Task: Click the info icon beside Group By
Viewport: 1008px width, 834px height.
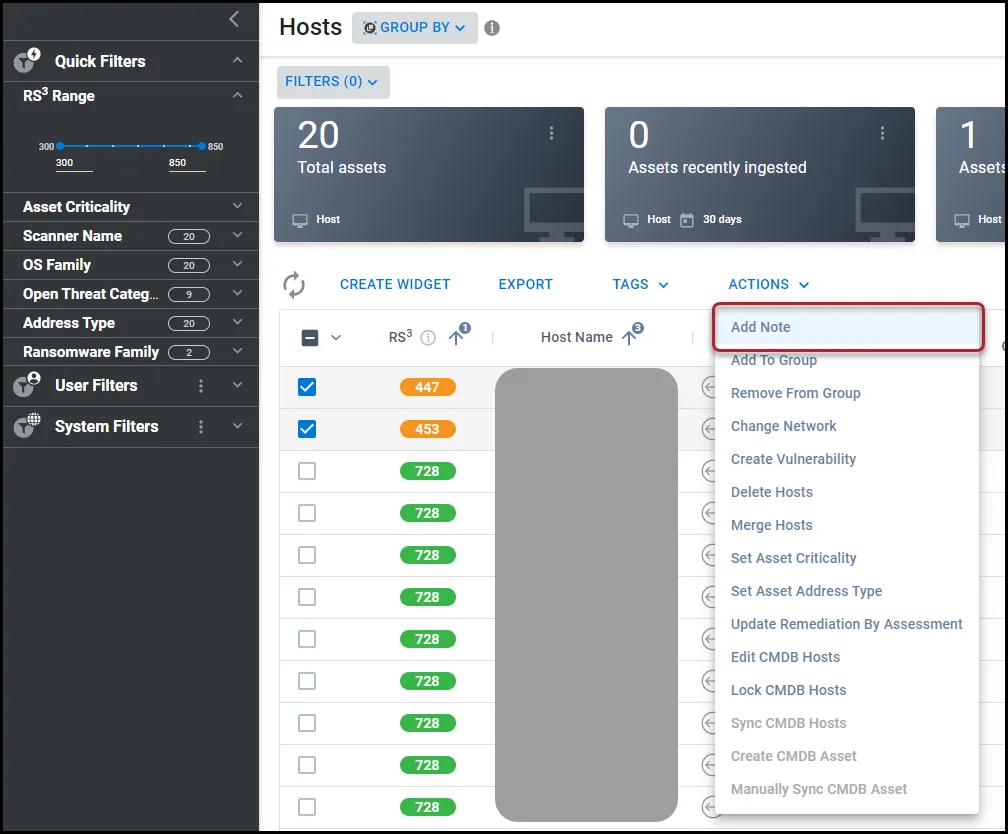Action: [492, 28]
